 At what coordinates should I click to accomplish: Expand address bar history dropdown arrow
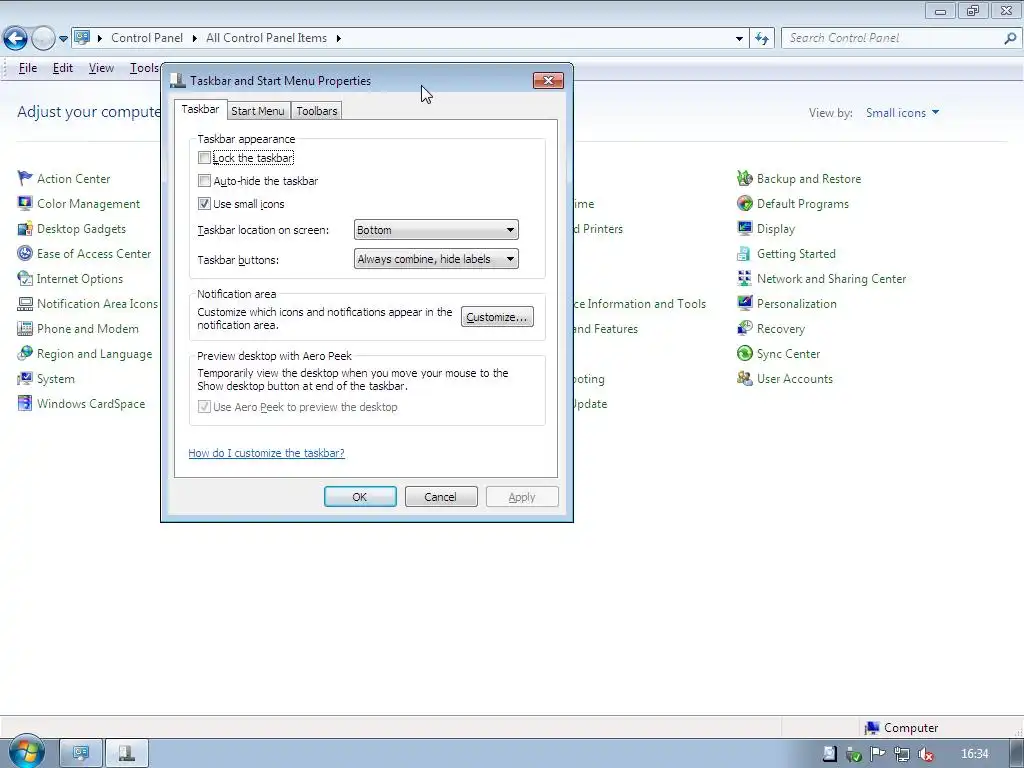[x=739, y=39]
